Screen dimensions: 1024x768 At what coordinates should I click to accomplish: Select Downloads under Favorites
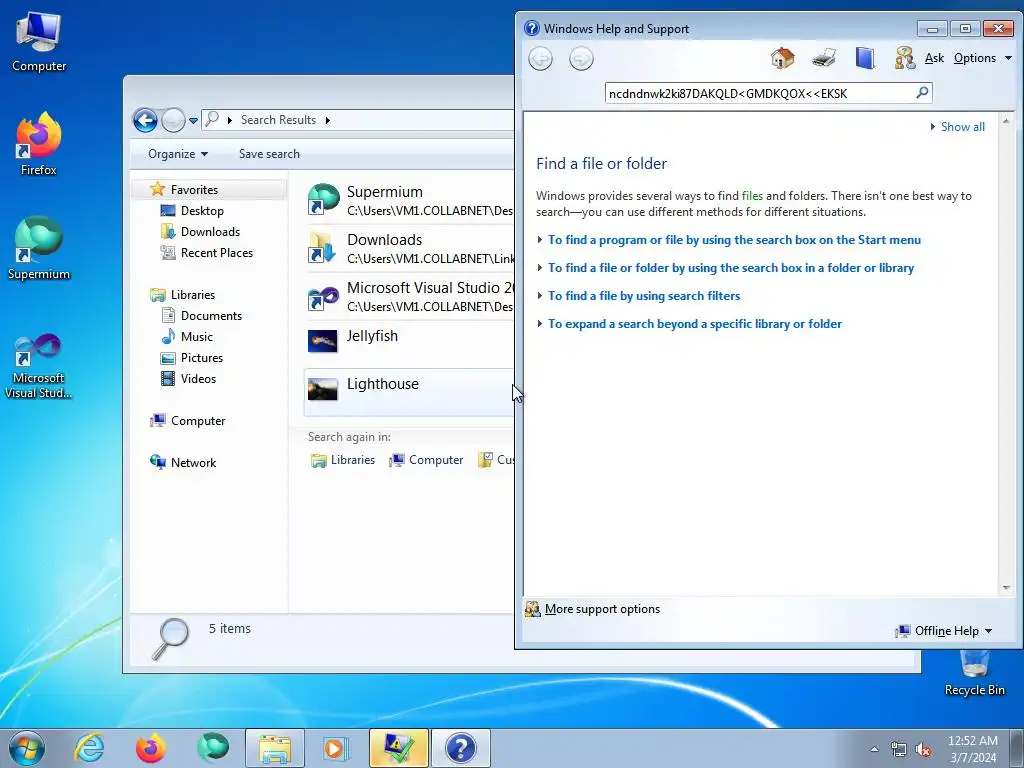tap(210, 232)
